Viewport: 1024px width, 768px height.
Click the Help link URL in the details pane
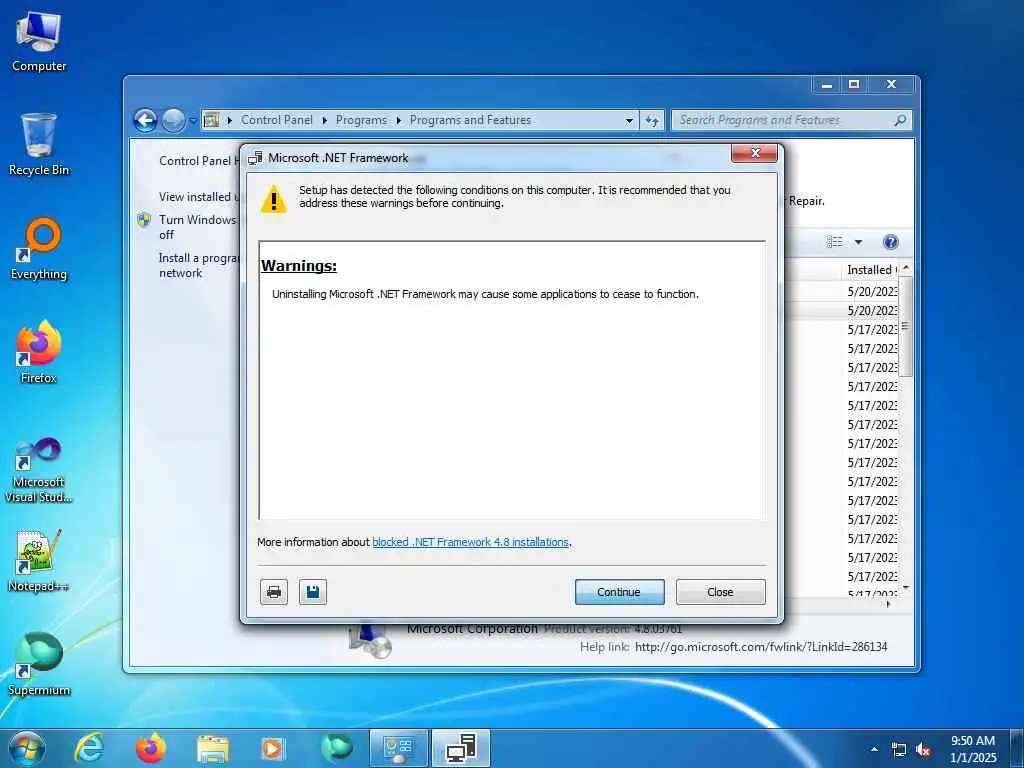[761, 647]
